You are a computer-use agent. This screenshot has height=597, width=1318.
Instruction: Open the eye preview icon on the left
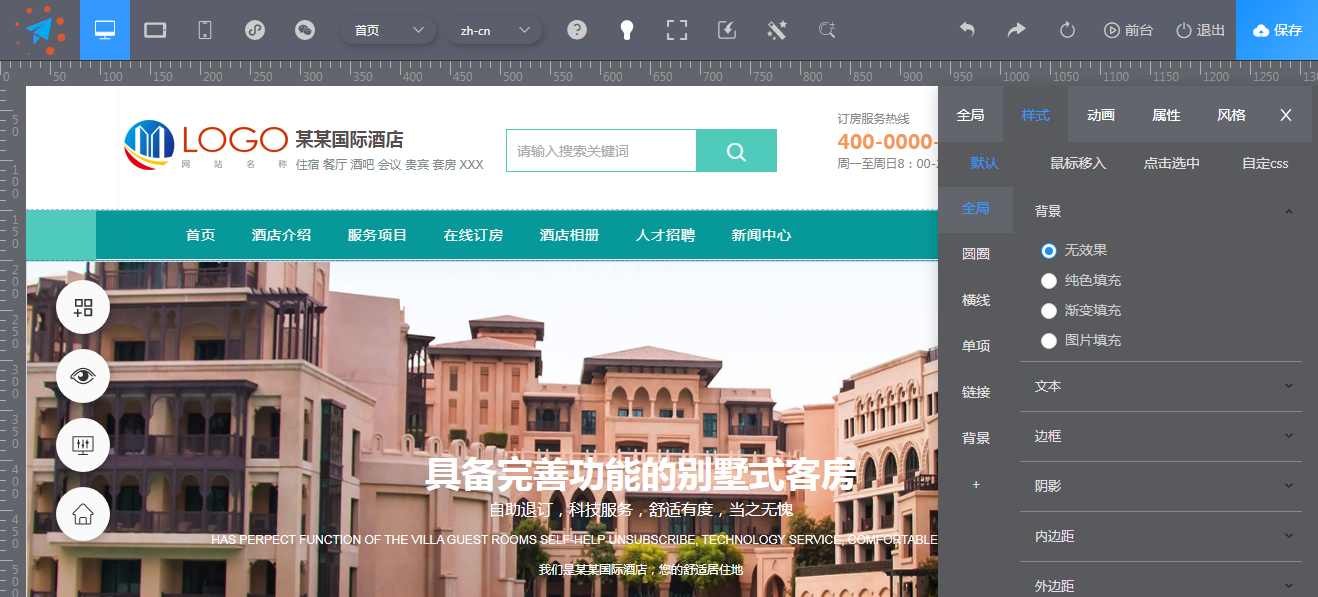click(83, 376)
